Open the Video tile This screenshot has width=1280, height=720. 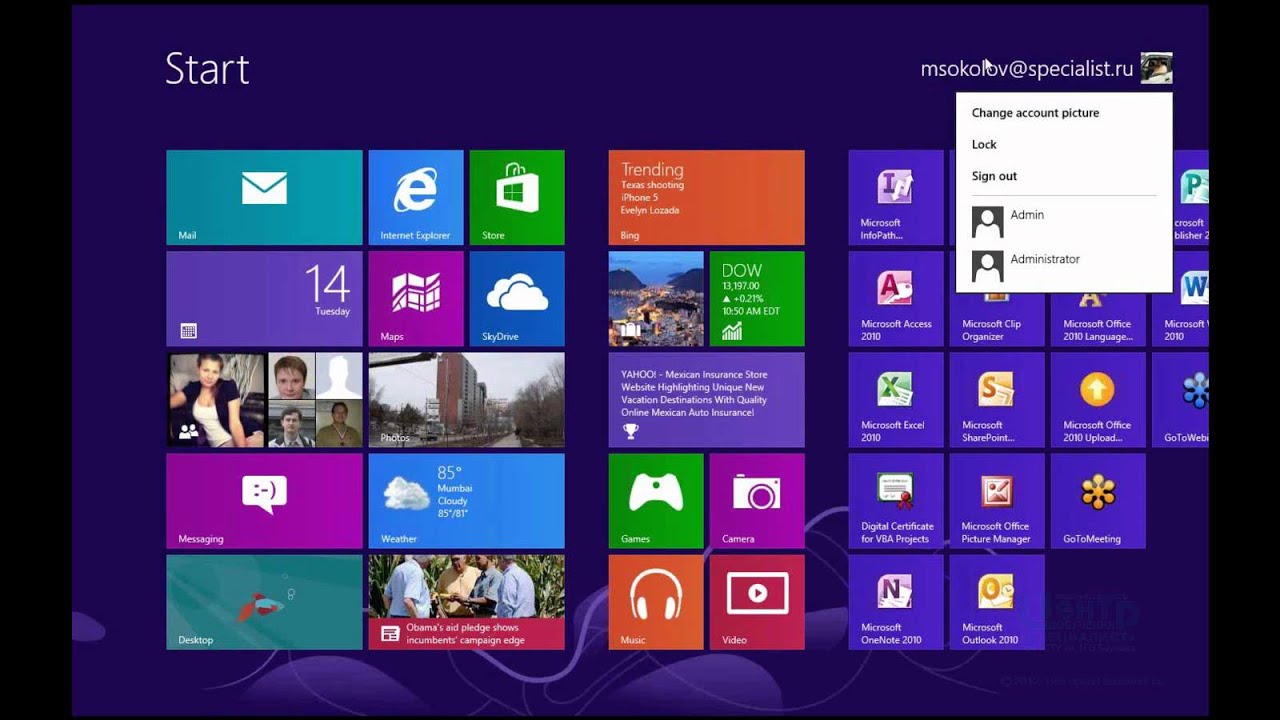tap(757, 602)
